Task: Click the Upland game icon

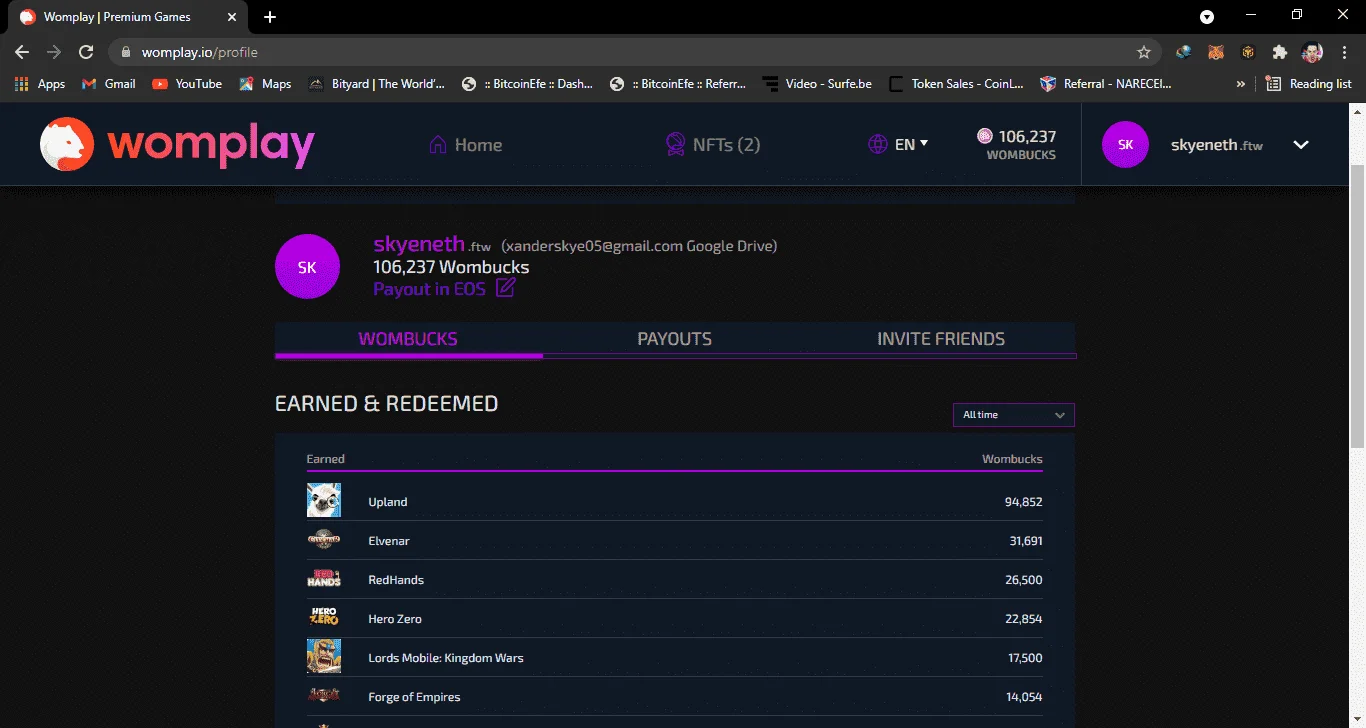Action: pyautogui.click(x=324, y=501)
